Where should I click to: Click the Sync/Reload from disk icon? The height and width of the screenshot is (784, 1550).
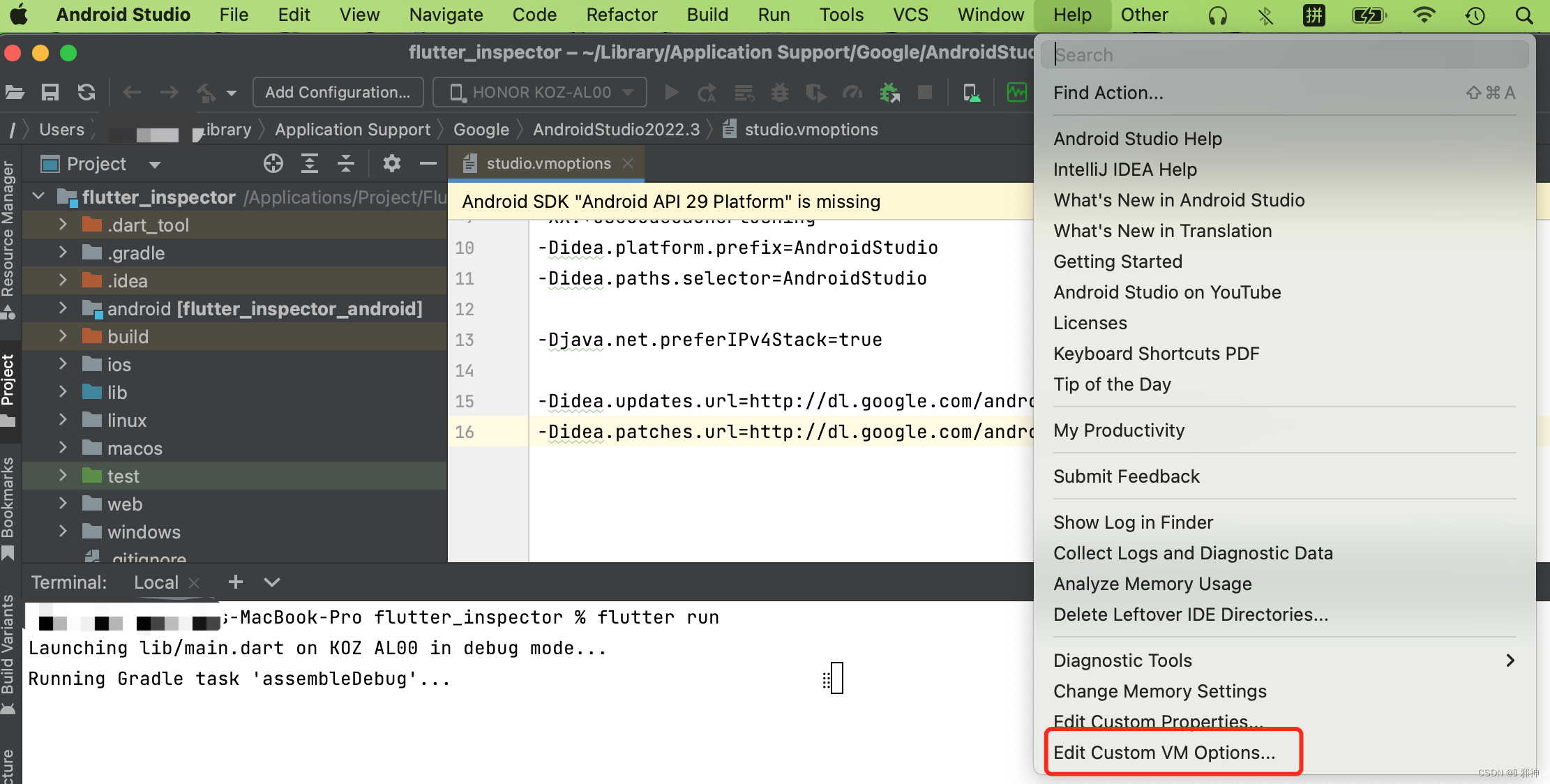coord(86,92)
